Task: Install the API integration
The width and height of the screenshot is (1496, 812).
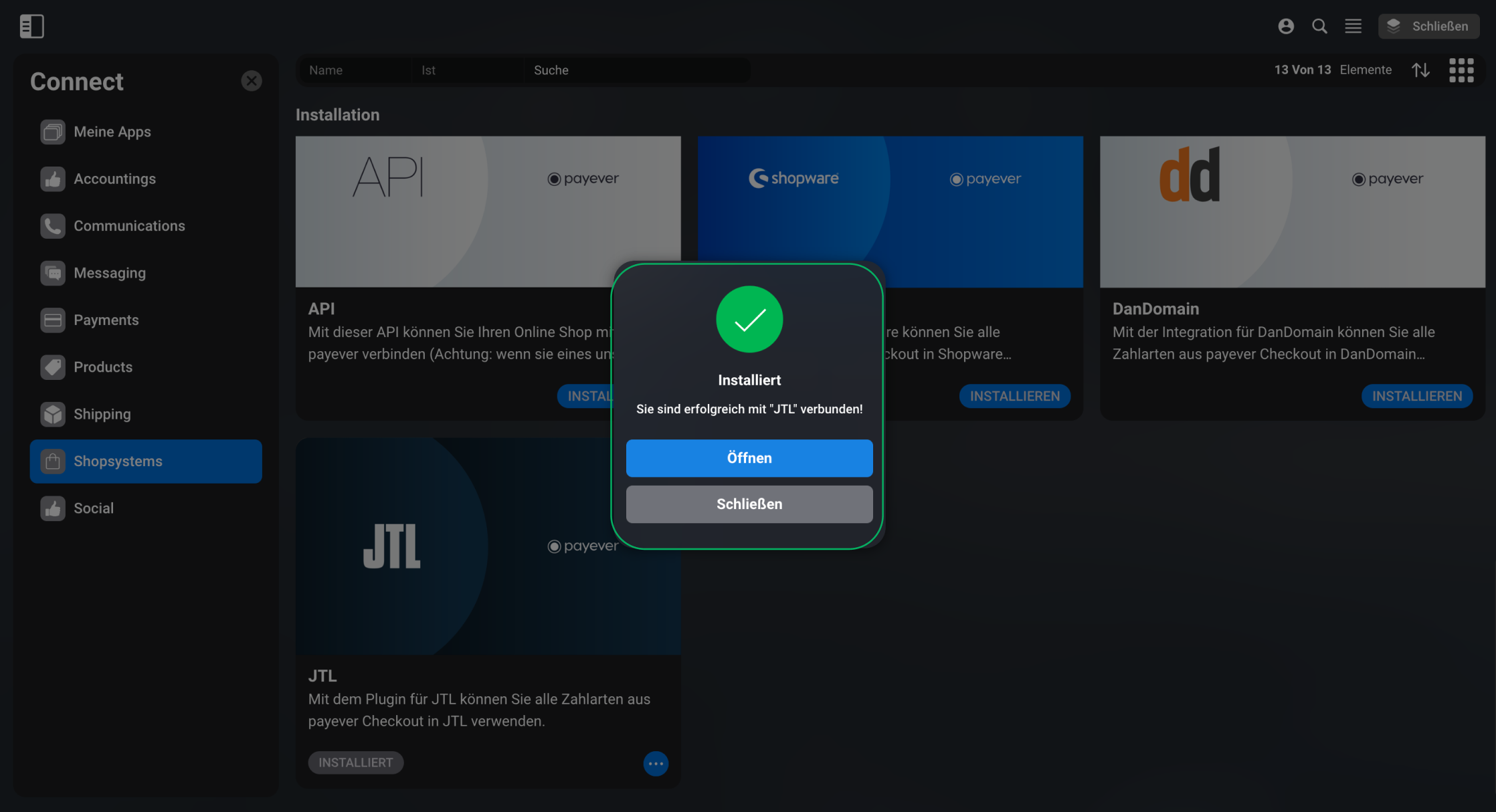Action: coord(585,396)
